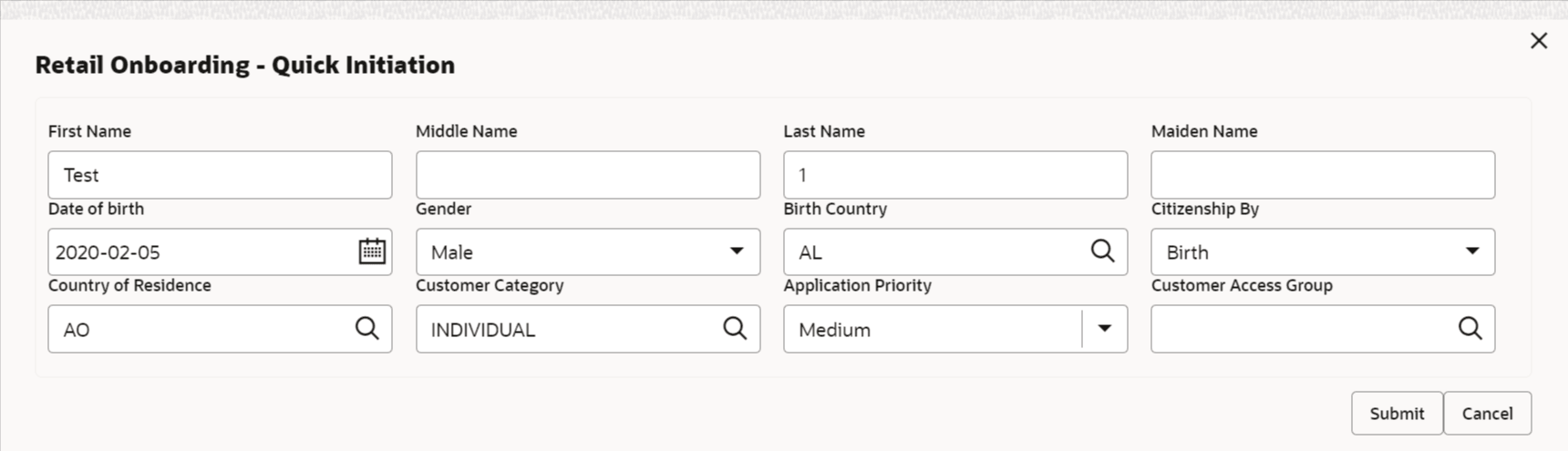Open the Date of birth calendar picker

click(372, 251)
